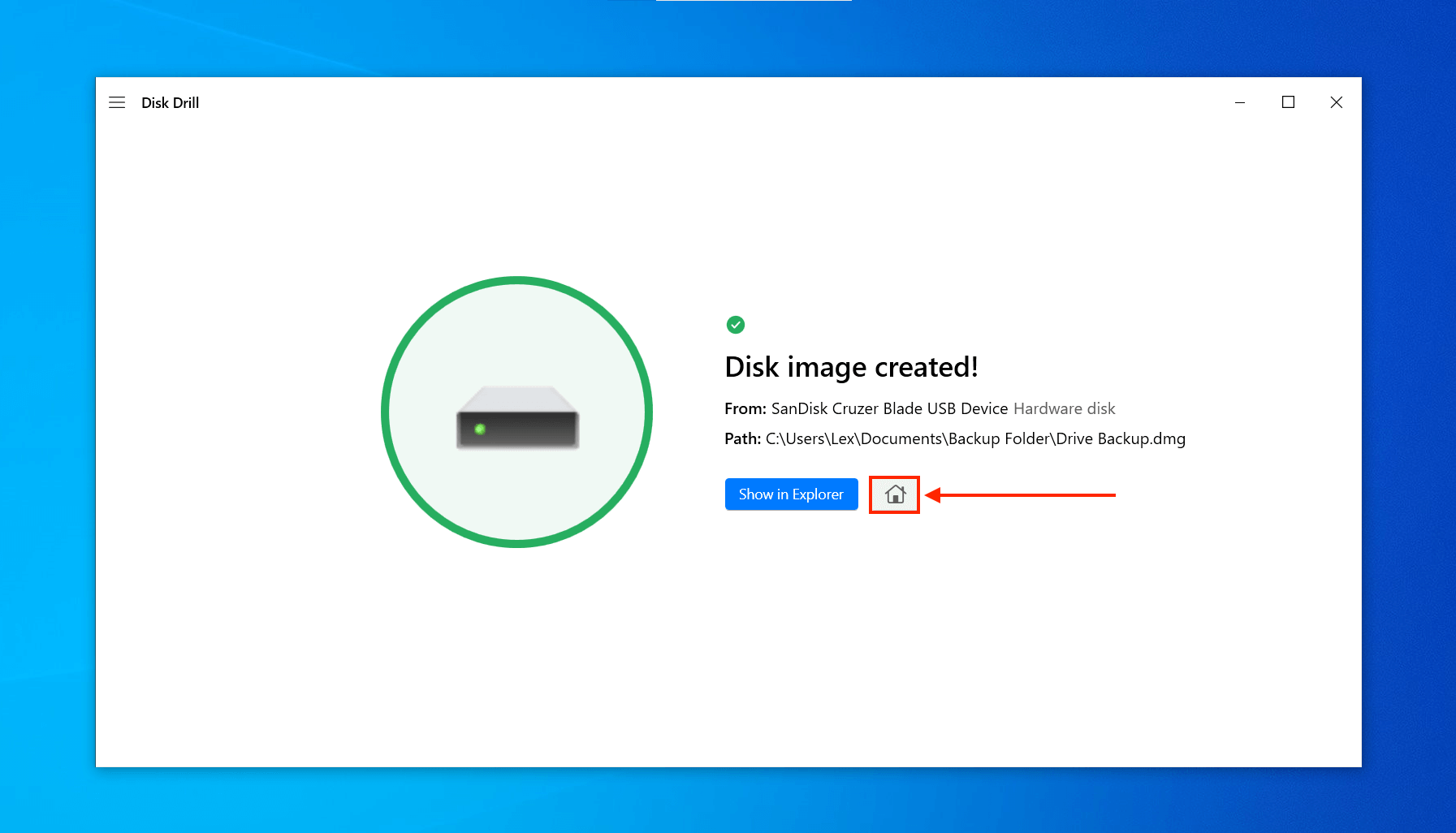Image resolution: width=1456 pixels, height=833 pixels.
Task: Select the 'Disk image created!' heading
Action: [x=851, y=367]
